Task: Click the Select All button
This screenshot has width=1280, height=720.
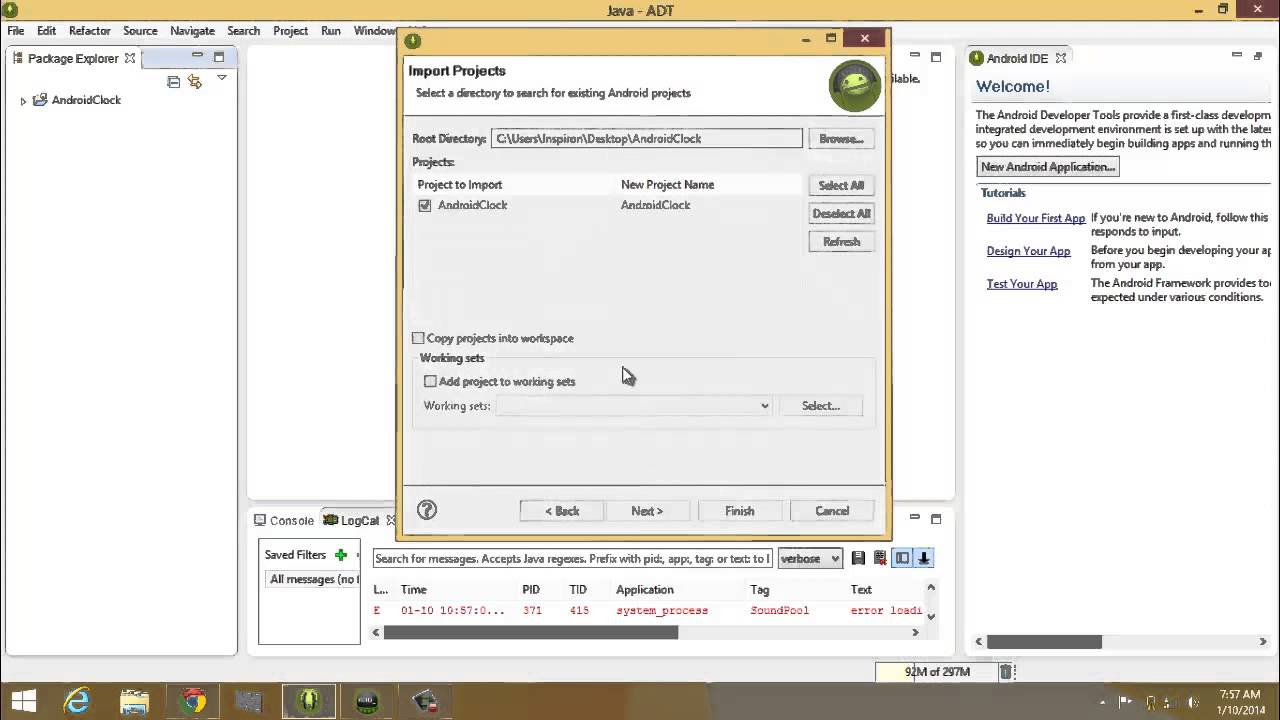Action: [x=841, y=185]
